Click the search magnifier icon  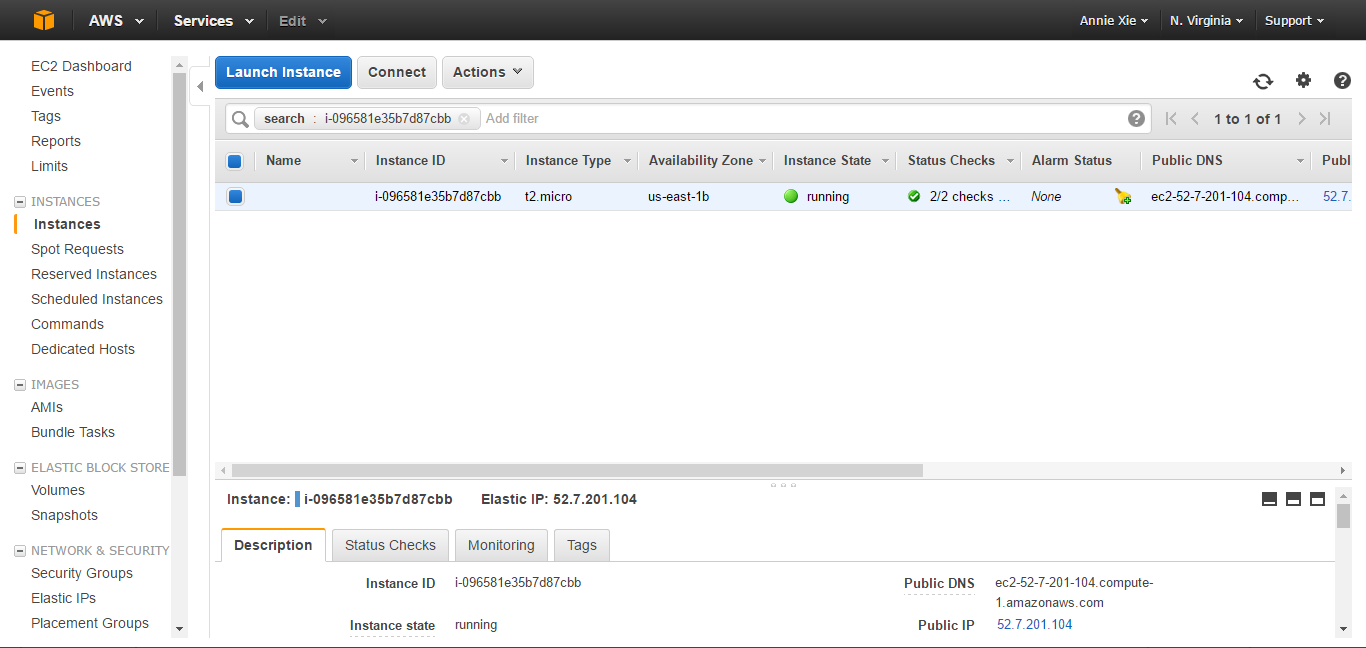(240, 119)
